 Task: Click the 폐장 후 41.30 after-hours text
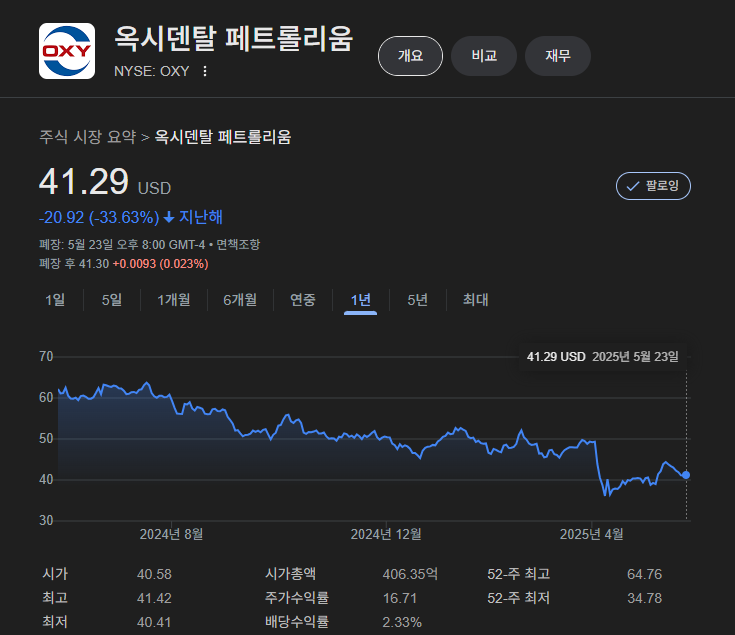click(74, 264)
